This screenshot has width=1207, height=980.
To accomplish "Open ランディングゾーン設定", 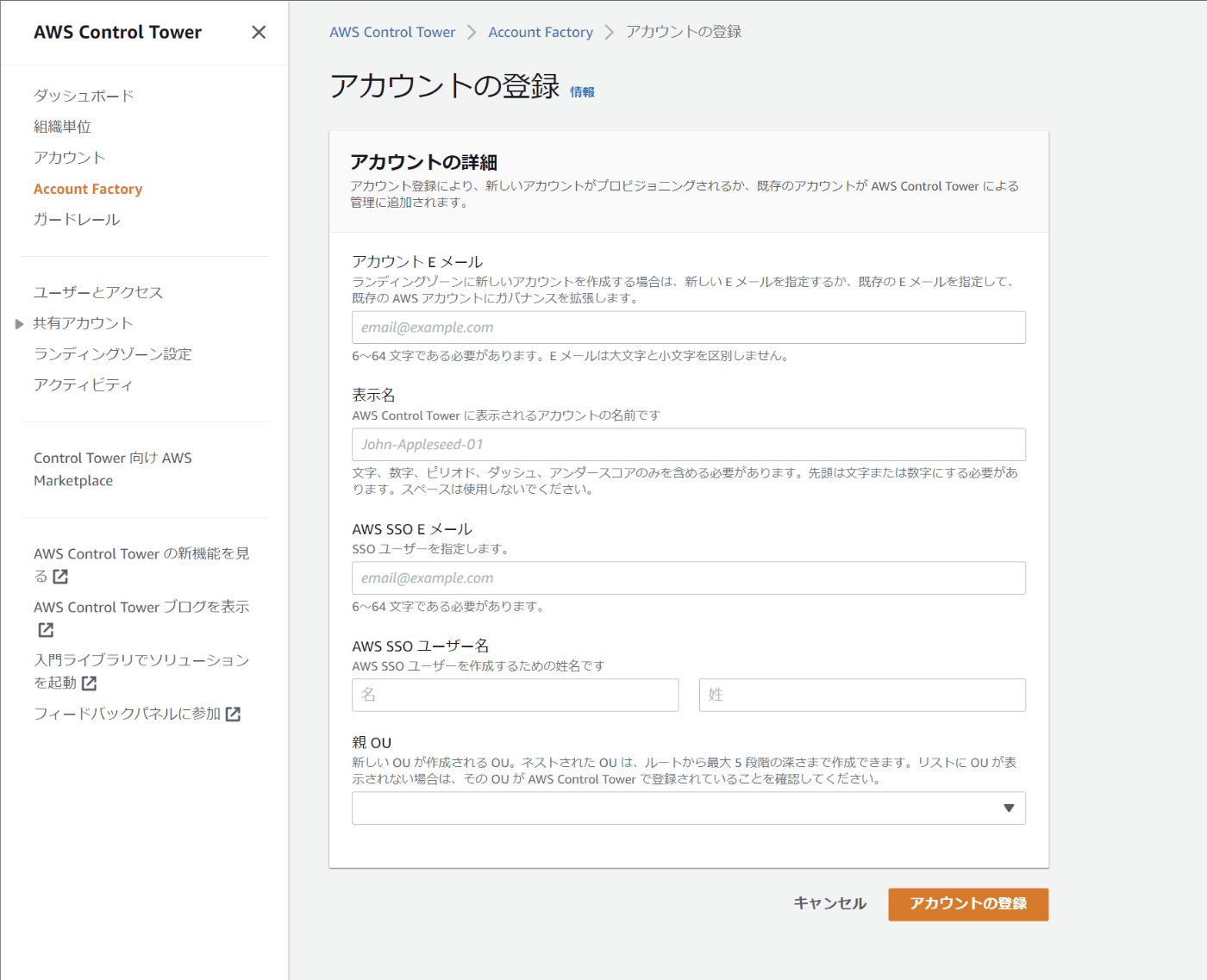I will [x=113, y=354].
